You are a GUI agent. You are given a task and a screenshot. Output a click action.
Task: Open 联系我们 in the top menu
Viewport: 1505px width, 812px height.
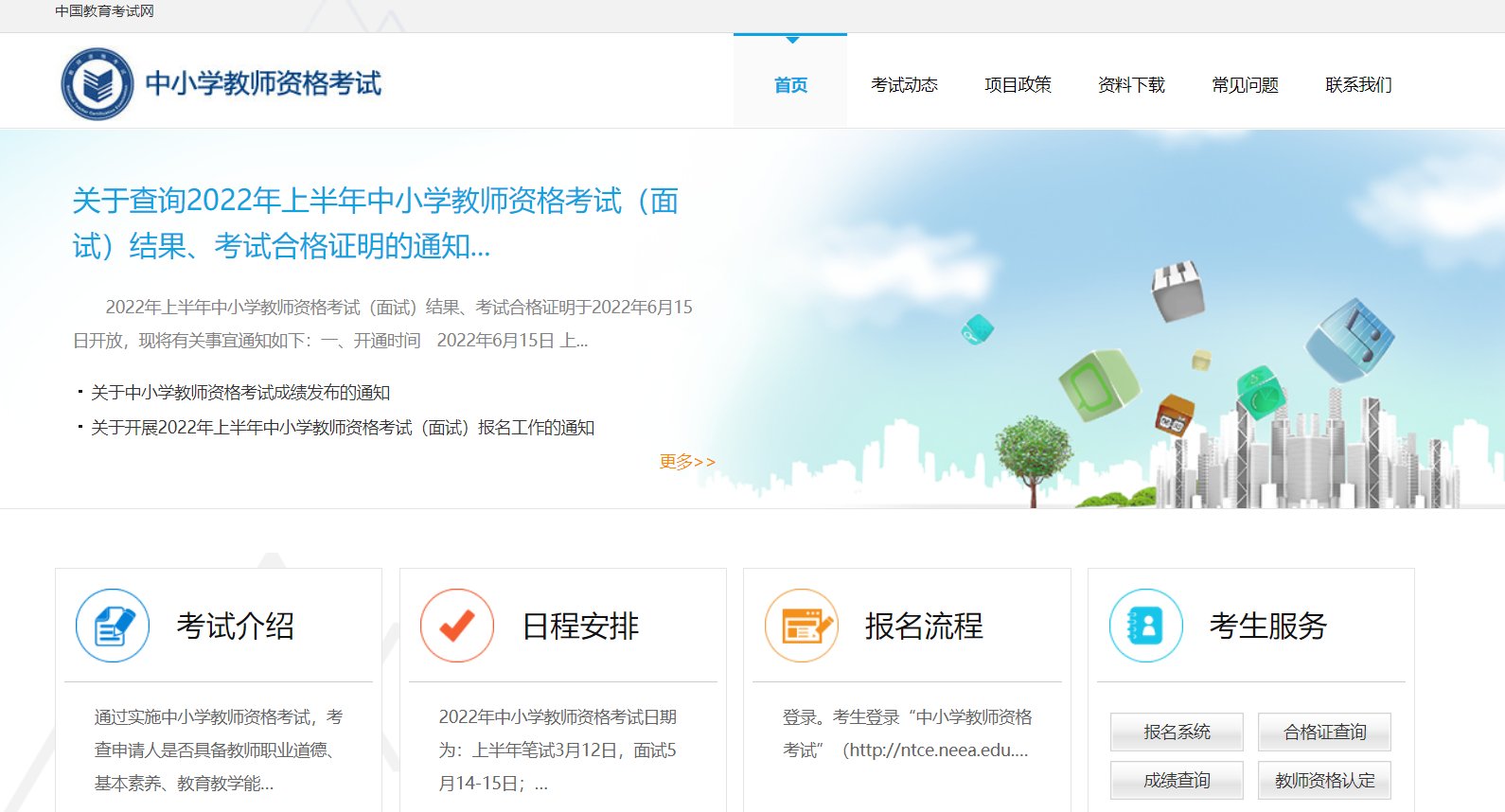[x=1358, y=85]
